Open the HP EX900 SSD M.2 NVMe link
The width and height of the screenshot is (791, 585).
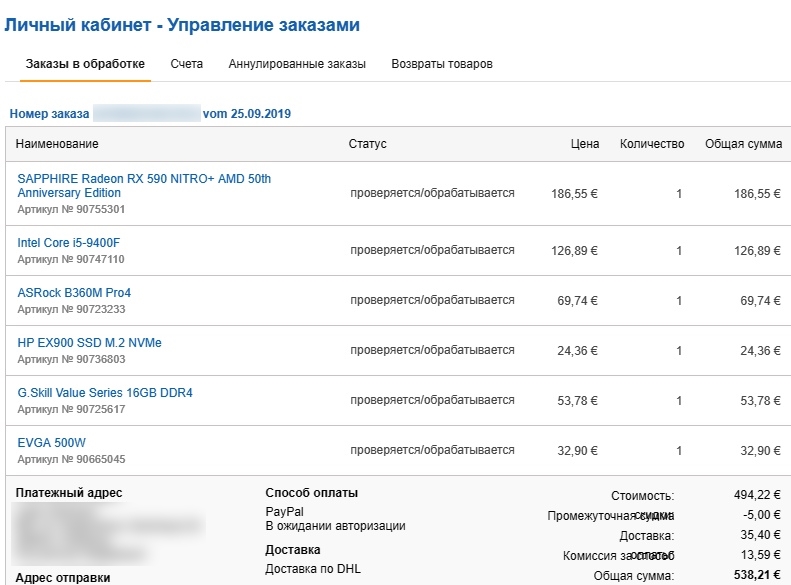point(89,342)
